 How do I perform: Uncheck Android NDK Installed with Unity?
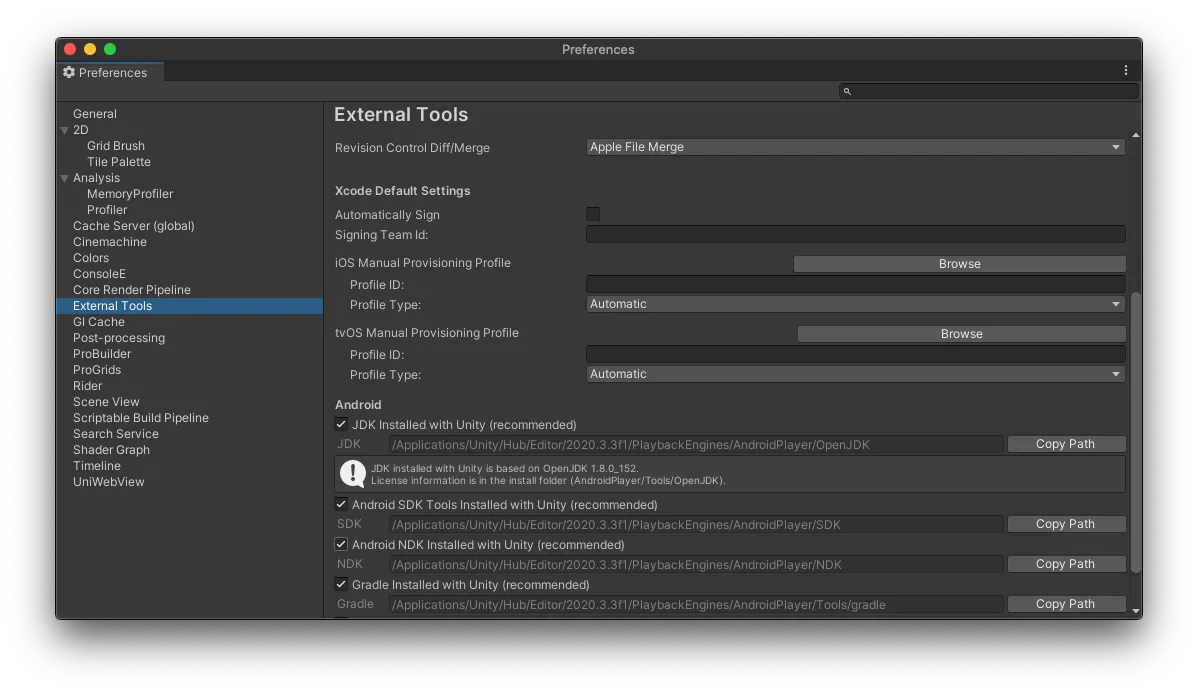point(341,544)
